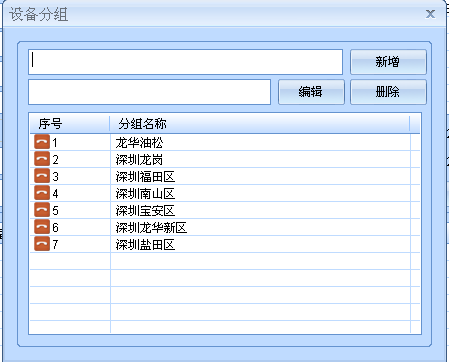Select the 深圳龙华新区 group entry
The width and height of the screenshot is (449, 362).
coord(151,228)
